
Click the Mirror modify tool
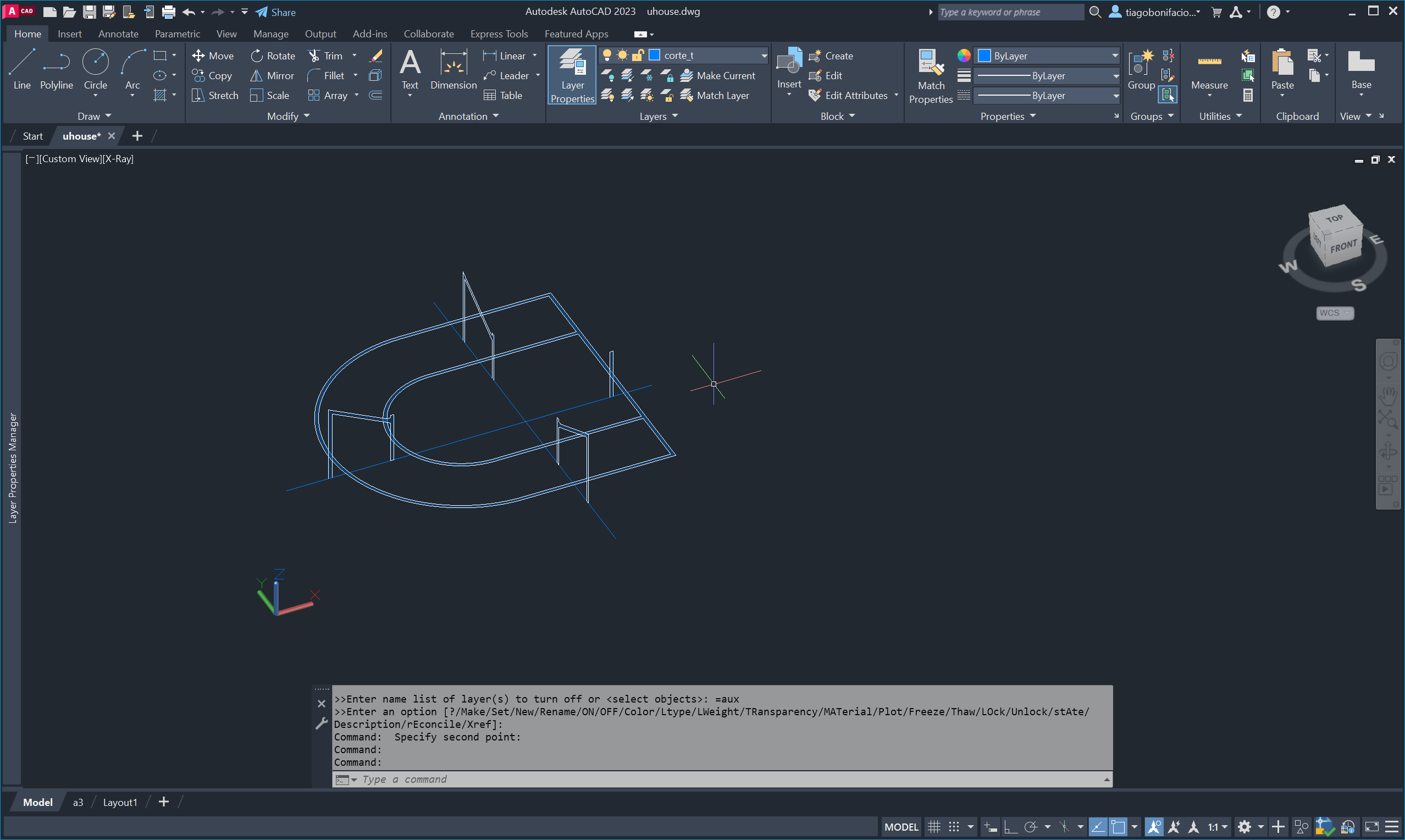(x=272, y=75)
